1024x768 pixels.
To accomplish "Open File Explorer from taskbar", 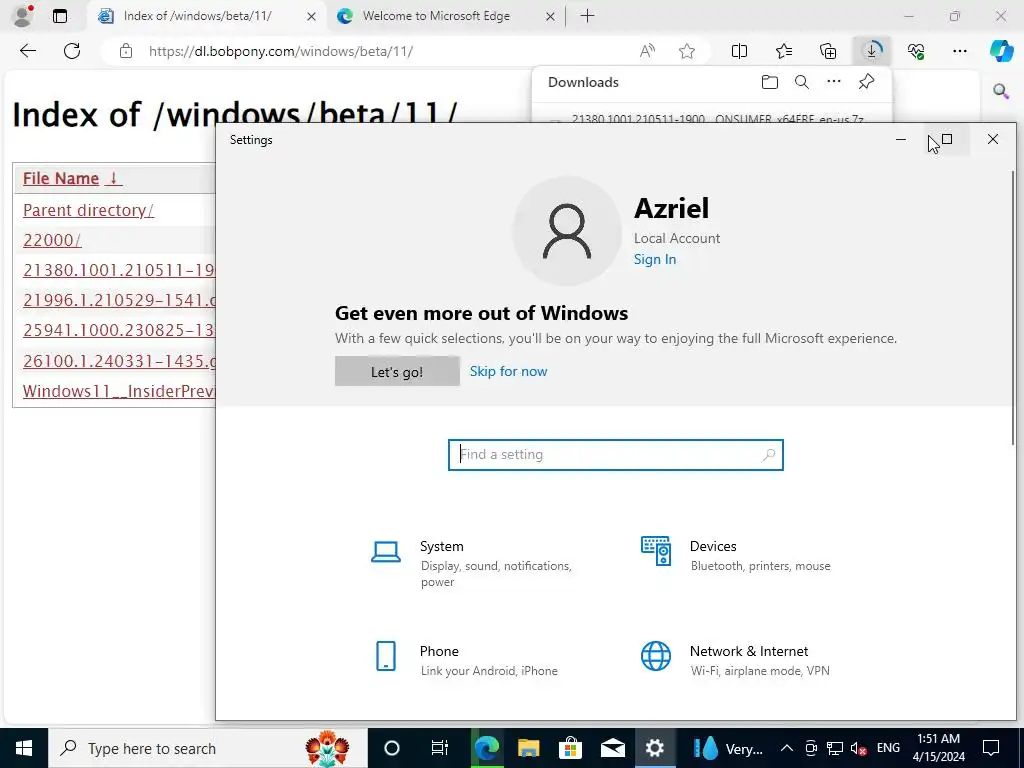I will 528,748.
